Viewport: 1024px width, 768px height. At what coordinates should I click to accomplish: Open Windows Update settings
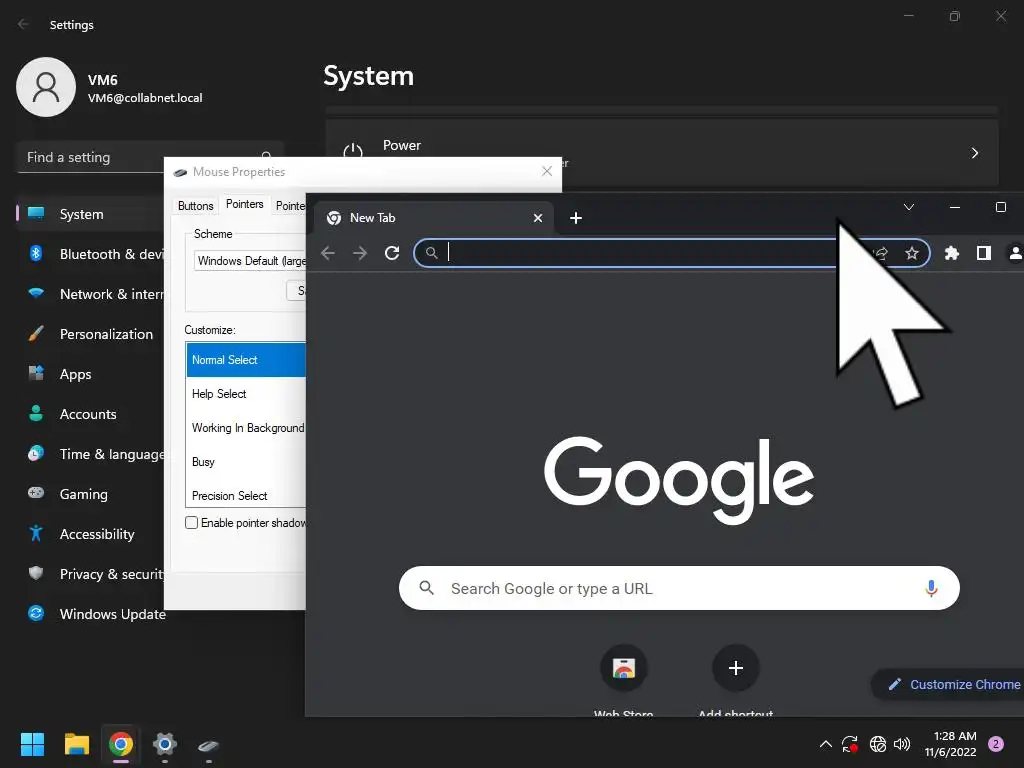90,614
